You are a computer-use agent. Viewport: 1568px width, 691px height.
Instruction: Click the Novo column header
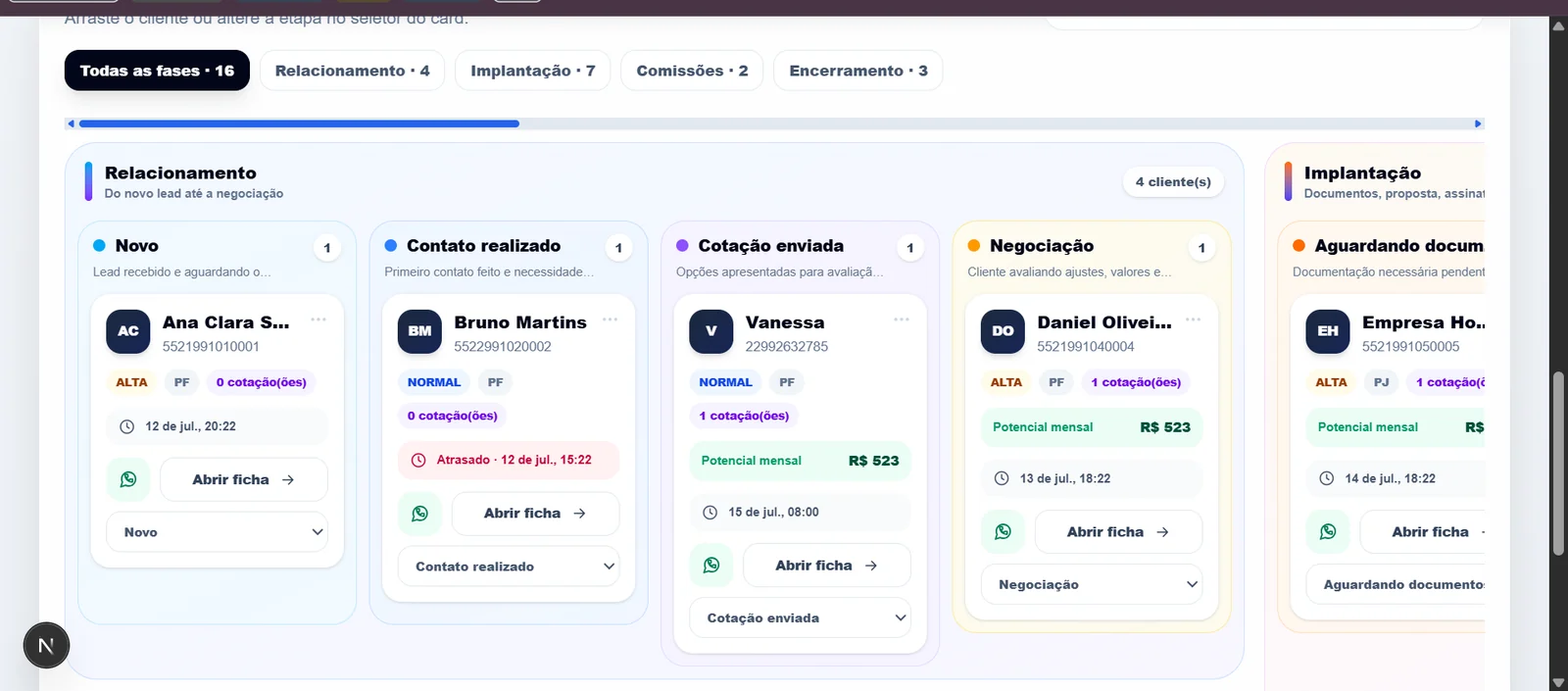(137, 246)
